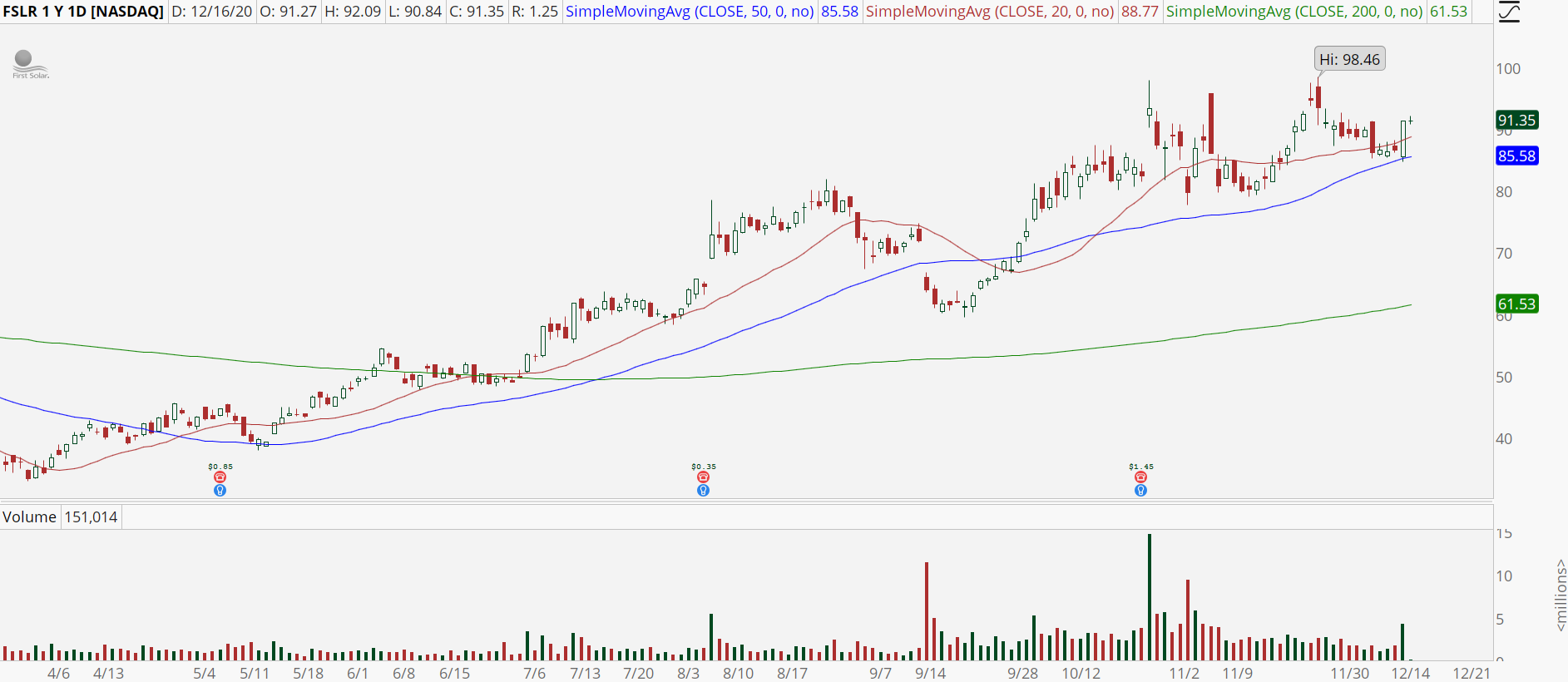Click the 12/14 date axis label
Screen dimensions: 1568x682
point(1411,673)
